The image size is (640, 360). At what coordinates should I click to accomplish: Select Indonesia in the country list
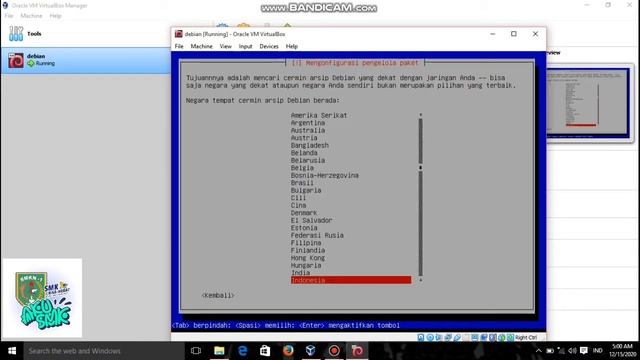(x=351, y=280)
